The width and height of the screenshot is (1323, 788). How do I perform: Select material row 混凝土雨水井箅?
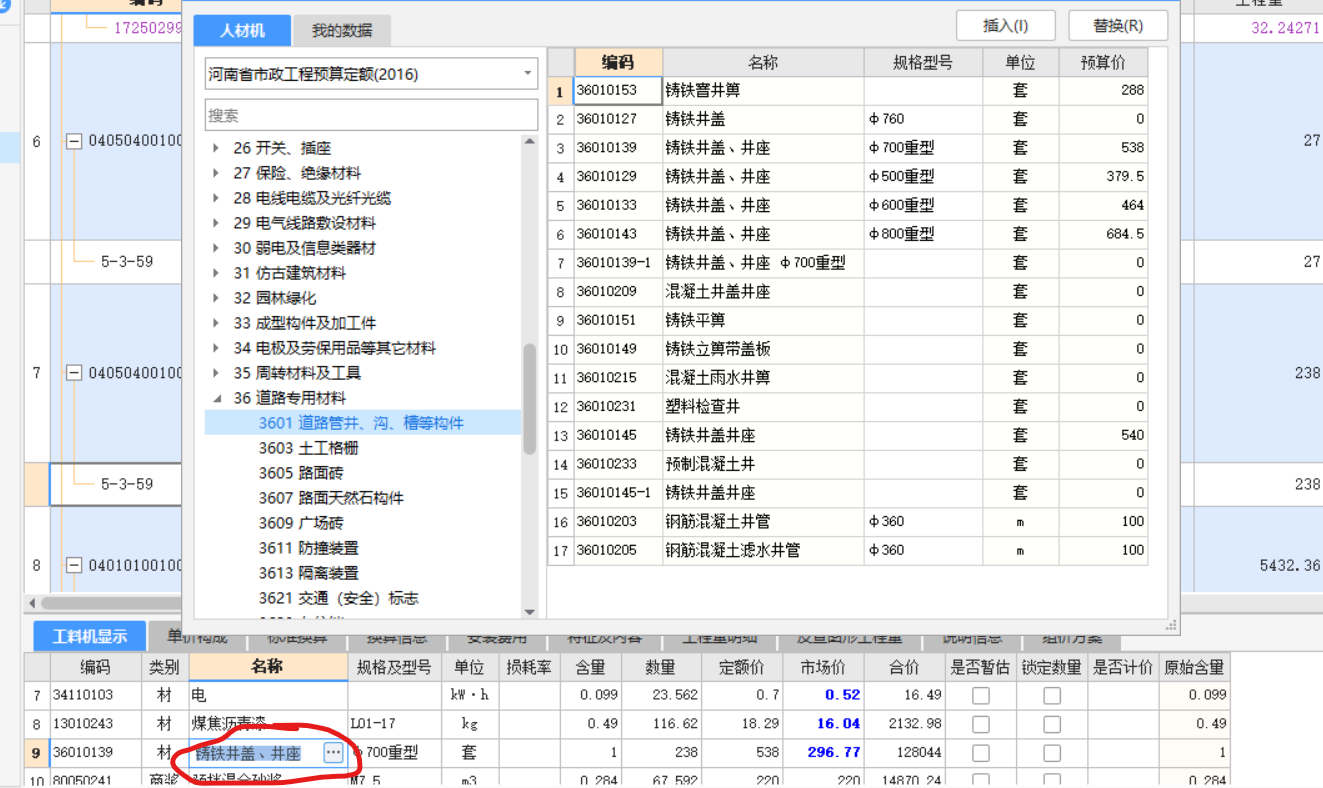[x=847, y=378]
